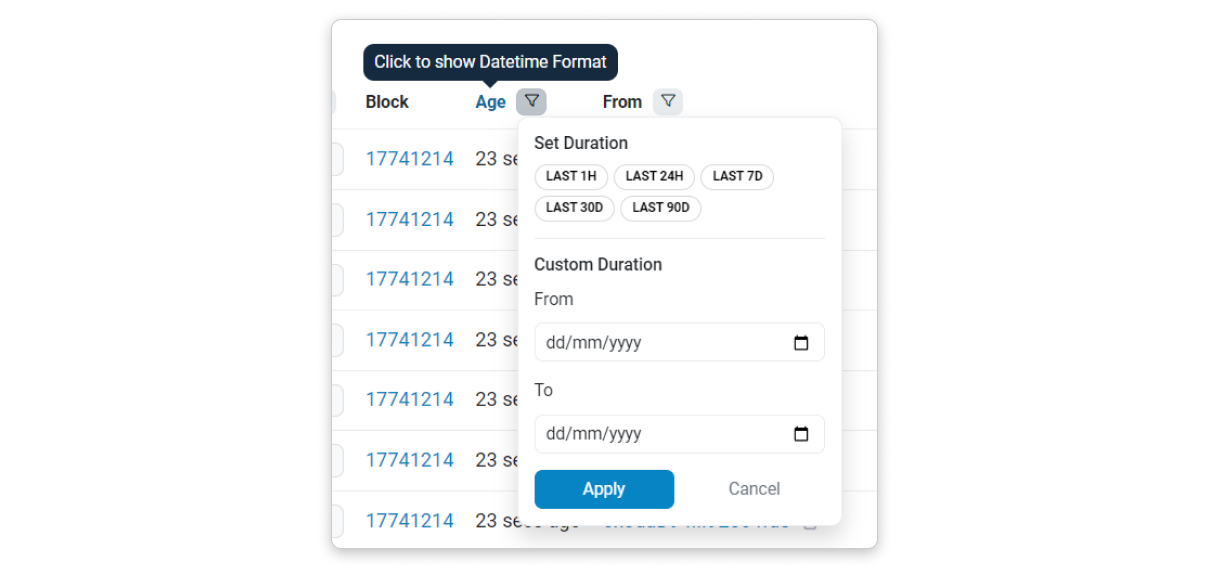Open block 17741214 in the fourth row

point(409,340)
